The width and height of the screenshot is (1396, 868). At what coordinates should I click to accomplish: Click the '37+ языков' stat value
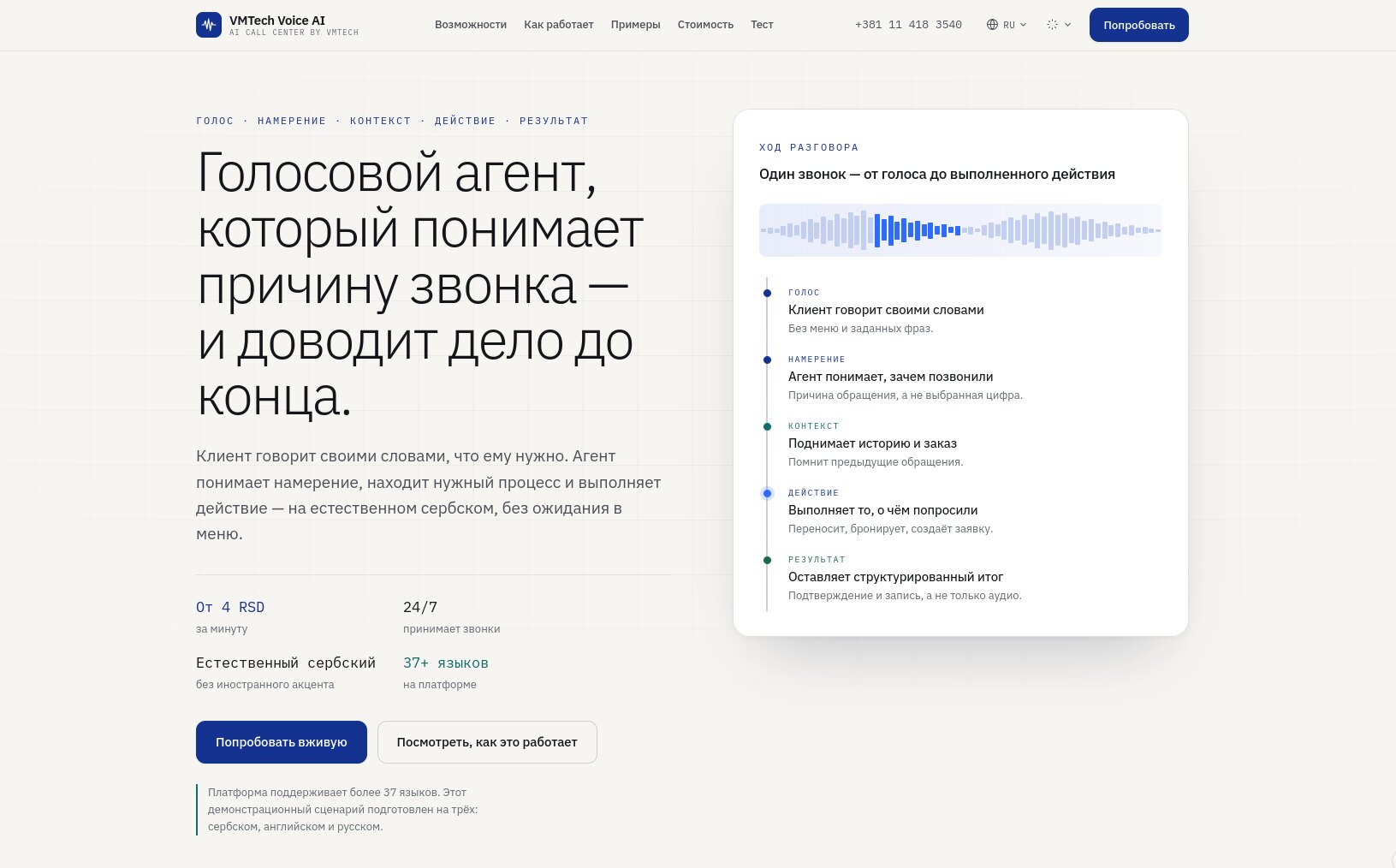pyautogui.click(x=446, y=663)
